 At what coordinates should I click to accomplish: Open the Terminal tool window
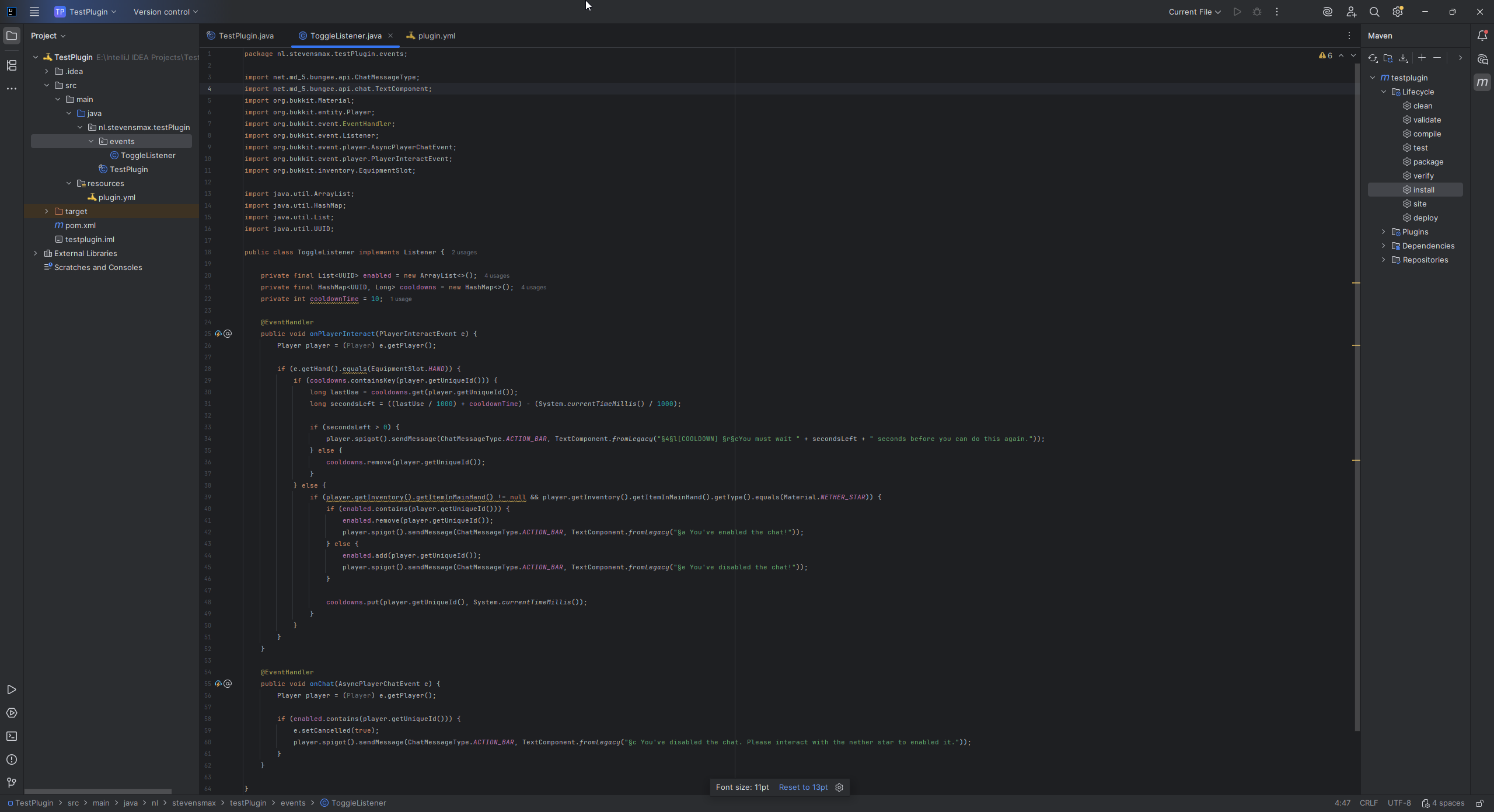click(x=12, y=736)
